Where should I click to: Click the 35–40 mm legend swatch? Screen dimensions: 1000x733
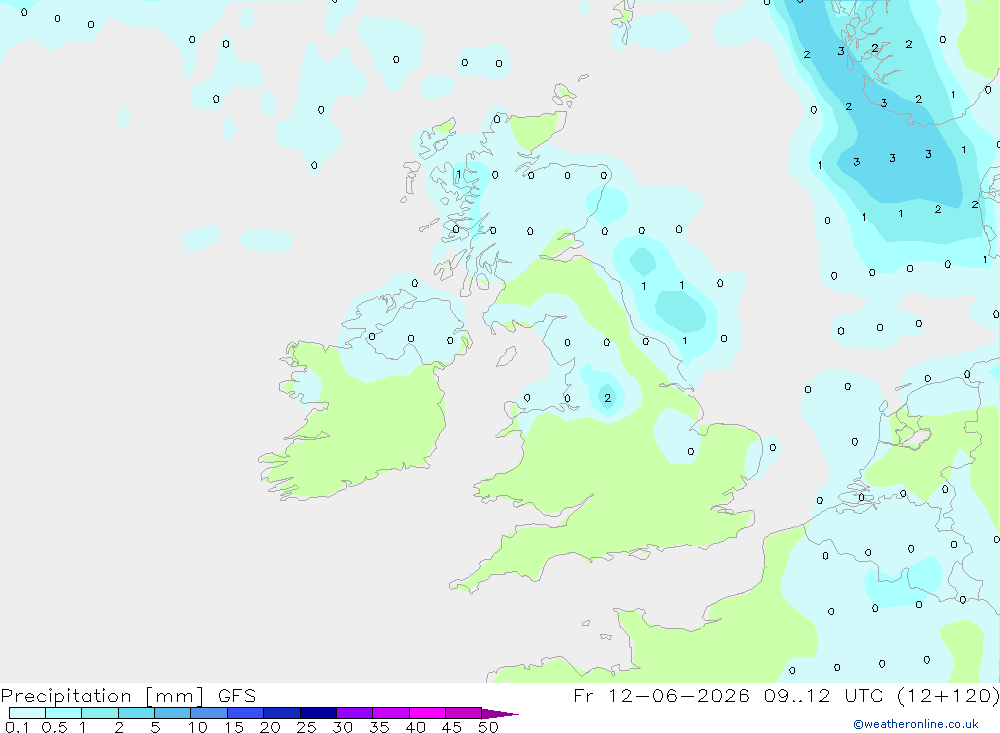point(391,713)
